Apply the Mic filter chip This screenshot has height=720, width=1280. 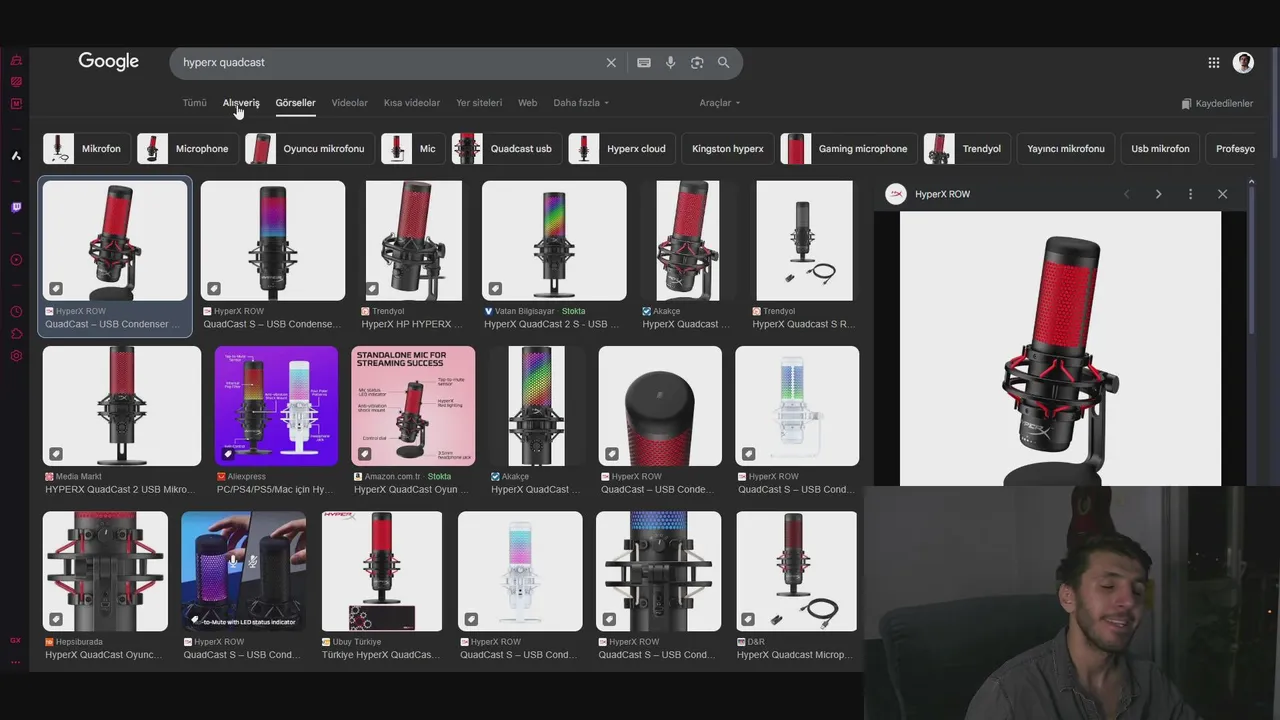(413, 149)
